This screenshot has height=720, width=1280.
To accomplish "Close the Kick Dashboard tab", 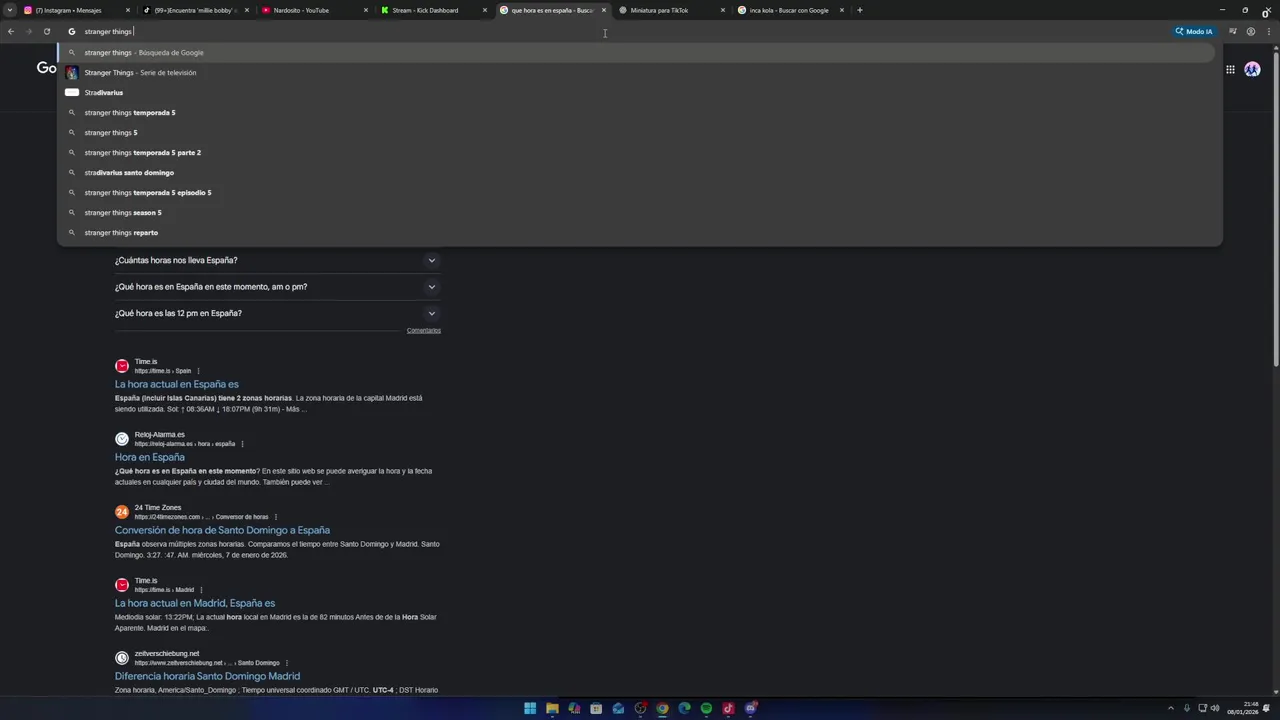I will [x=485, y=10].
